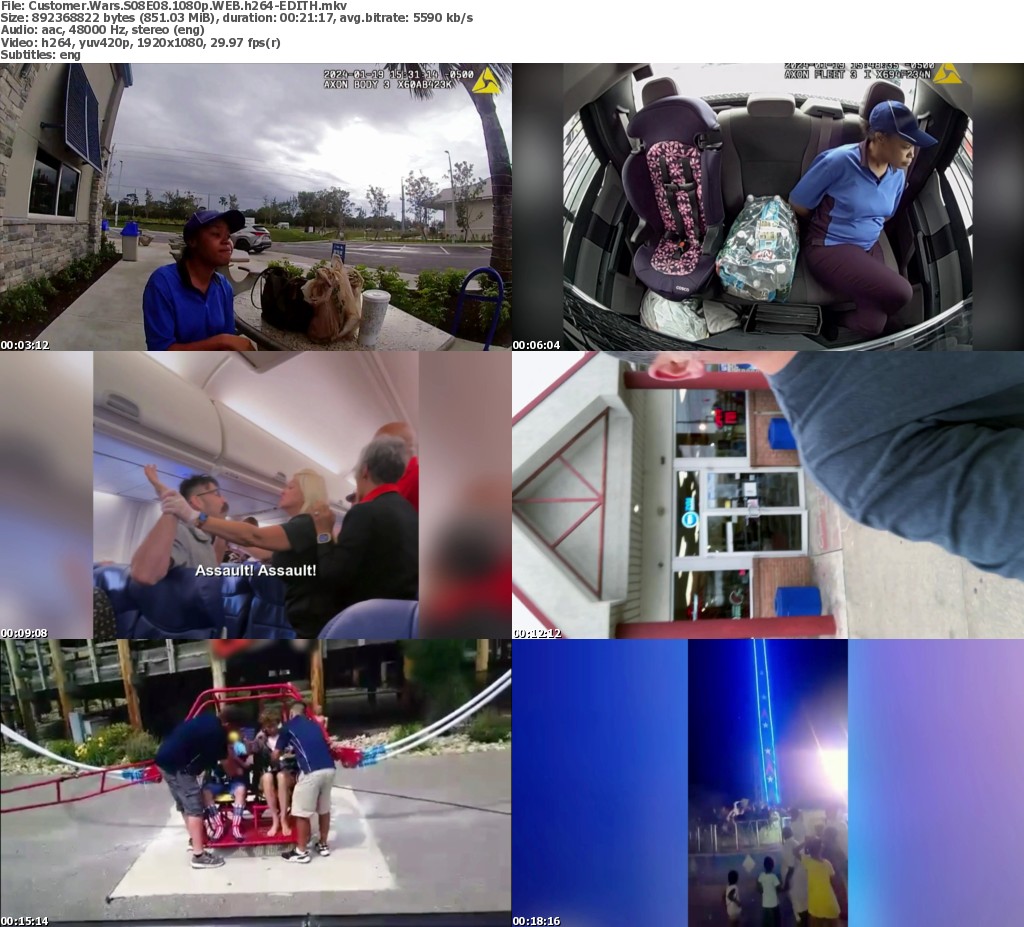Click the yellow Axon logo in first thumbnail
This screenshot has width=1024, height=927.
click(486, 80)
